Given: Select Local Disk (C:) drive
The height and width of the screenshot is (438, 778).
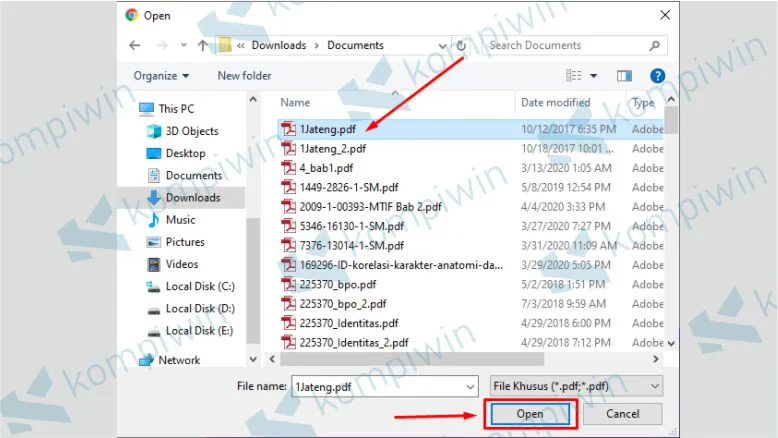Looking at the screenshot, I should tap(199, 286).
